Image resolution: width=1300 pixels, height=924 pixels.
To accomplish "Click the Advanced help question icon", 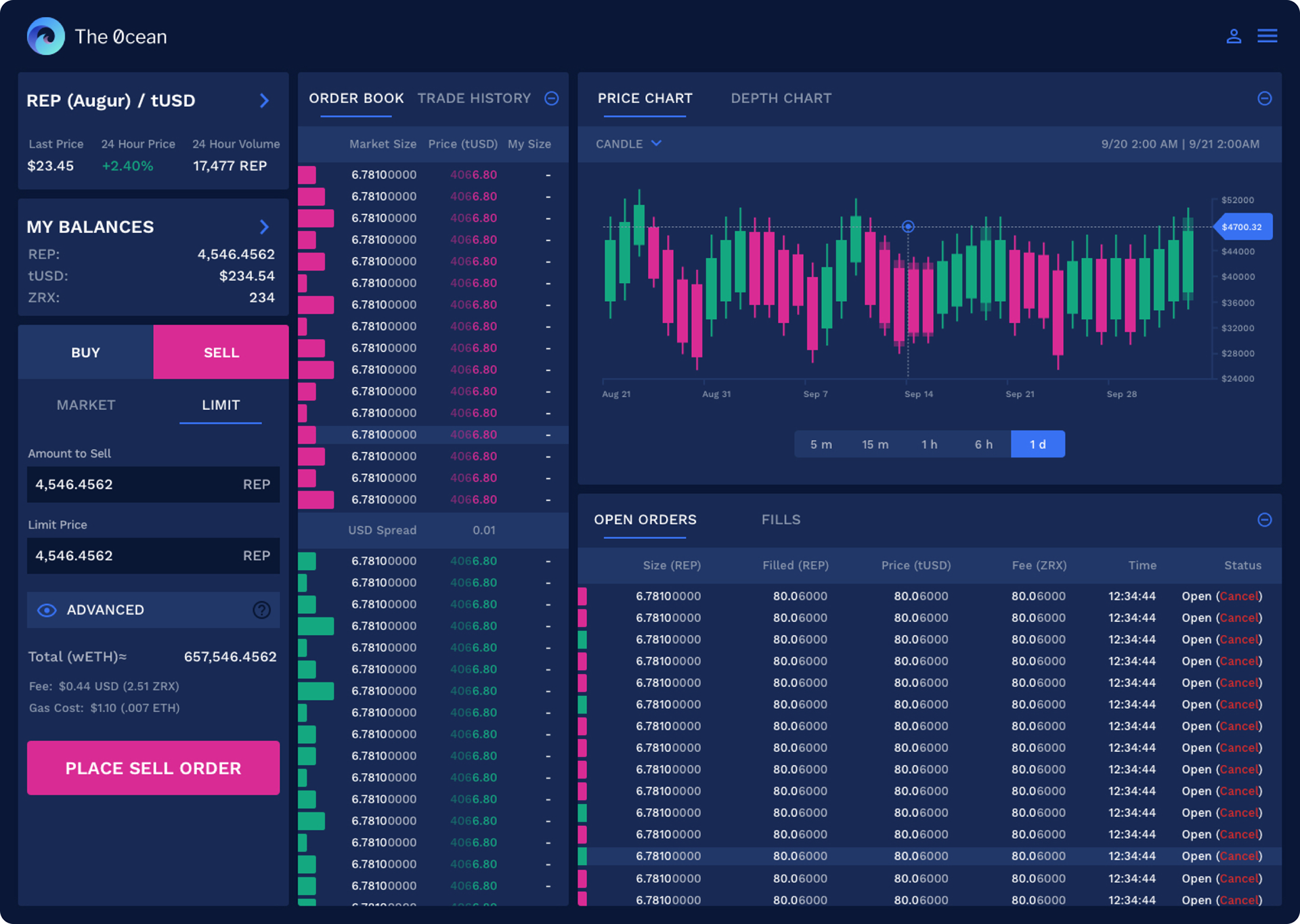I will (261, 610).
